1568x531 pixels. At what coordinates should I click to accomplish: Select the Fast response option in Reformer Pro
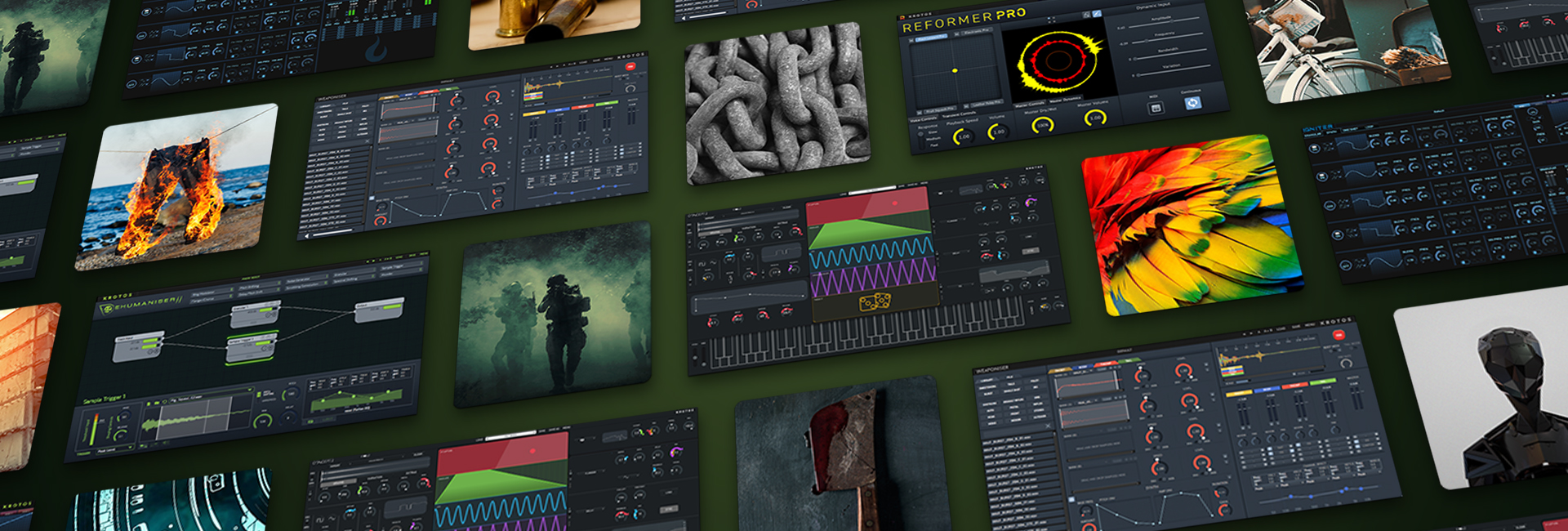(934, 145)
